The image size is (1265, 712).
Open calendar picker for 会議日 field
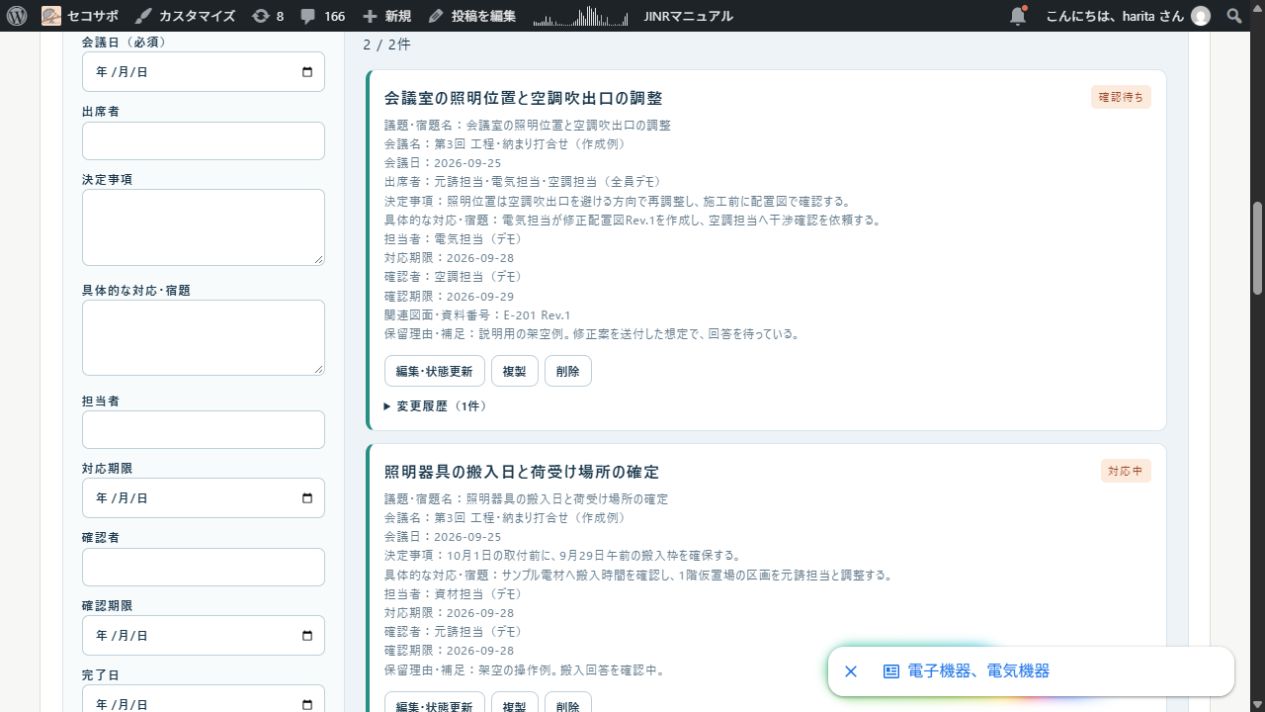(x=307, y=72)
